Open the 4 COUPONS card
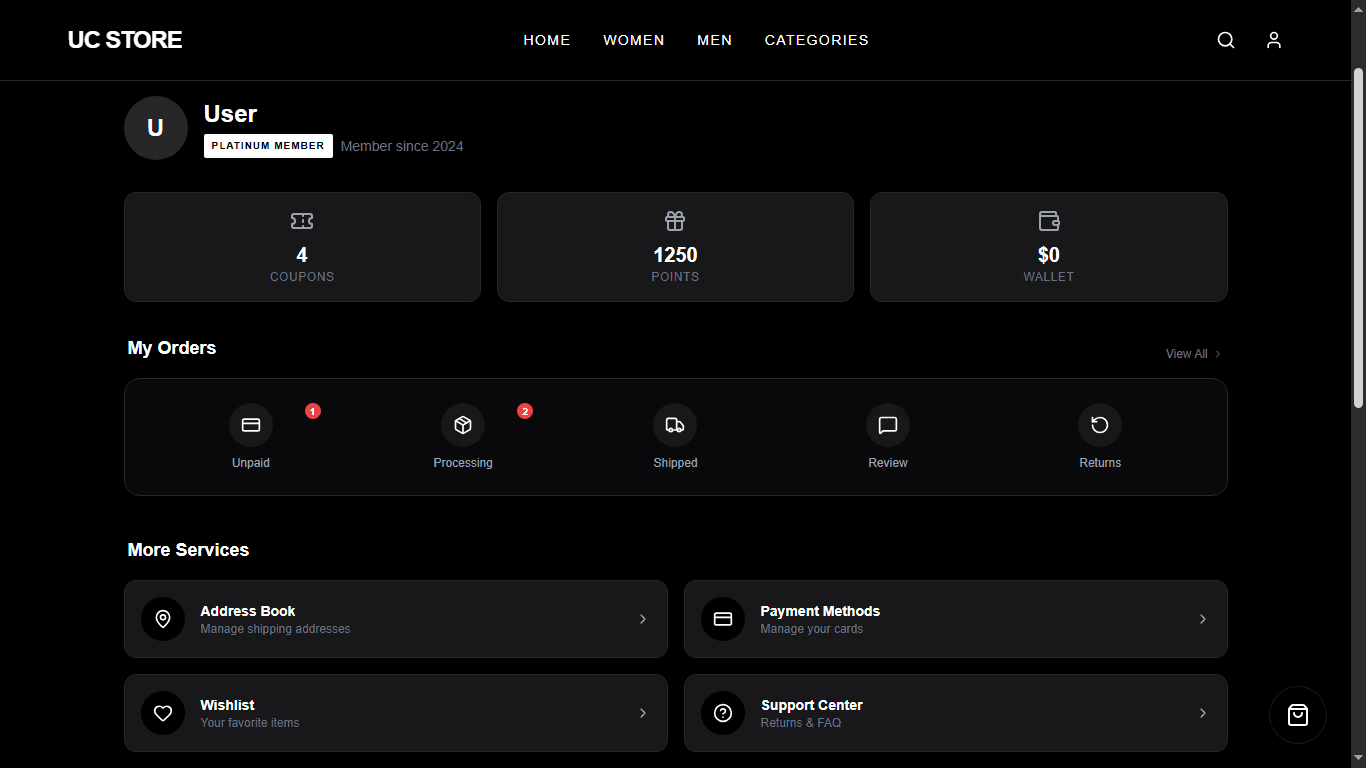The image size is (1366, 768). tap(302, 247)
